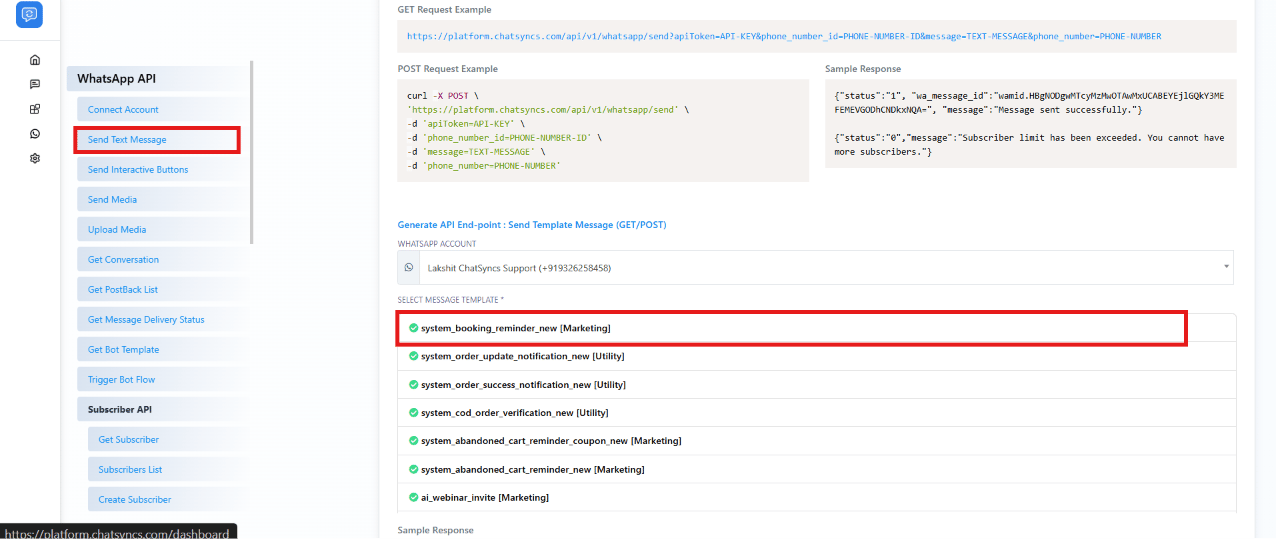Click 'Subscriber limit has been exceeded' response text
Image resolution: width=1276 pixels, height=539 pixels.
coord(1029,144)
